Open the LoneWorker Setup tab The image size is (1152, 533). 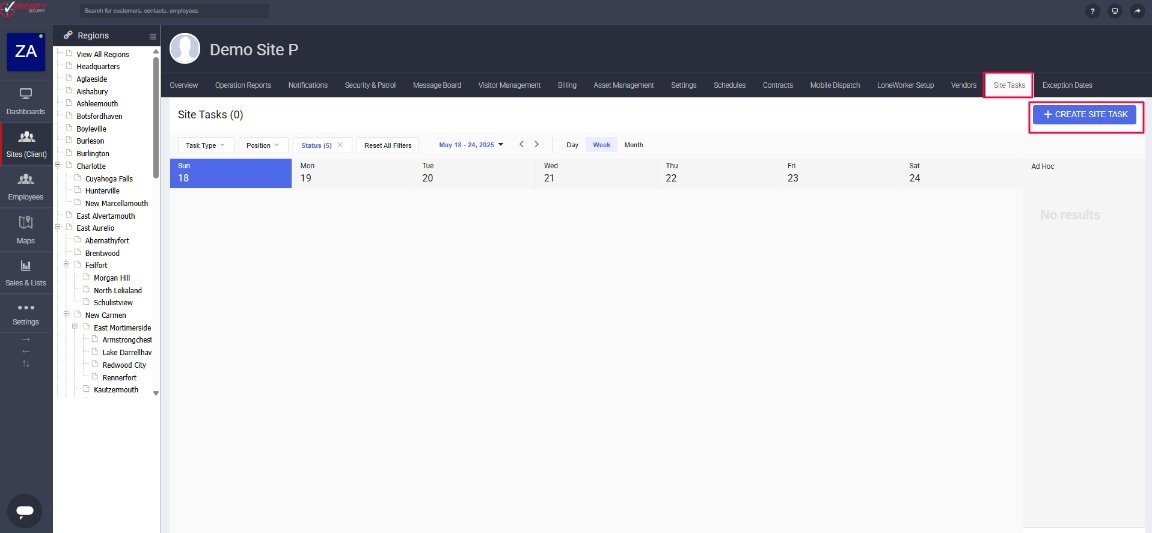click(906, 85)
